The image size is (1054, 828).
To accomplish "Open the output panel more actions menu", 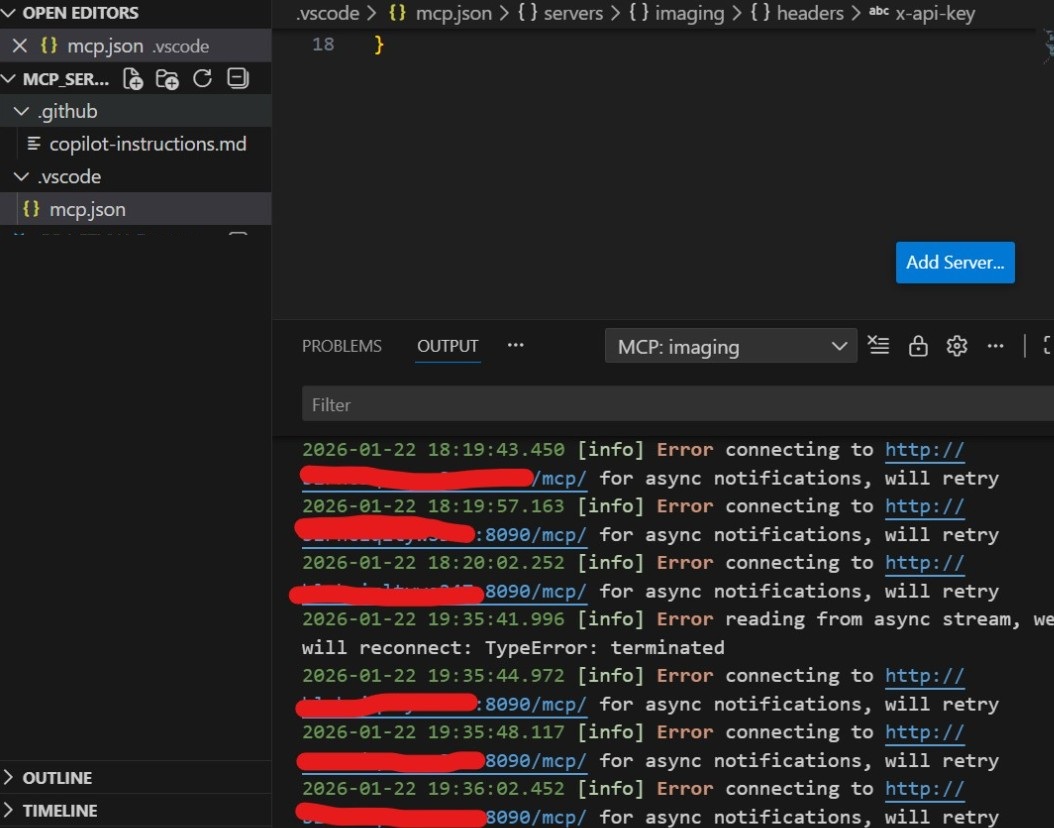I will 995,346.
